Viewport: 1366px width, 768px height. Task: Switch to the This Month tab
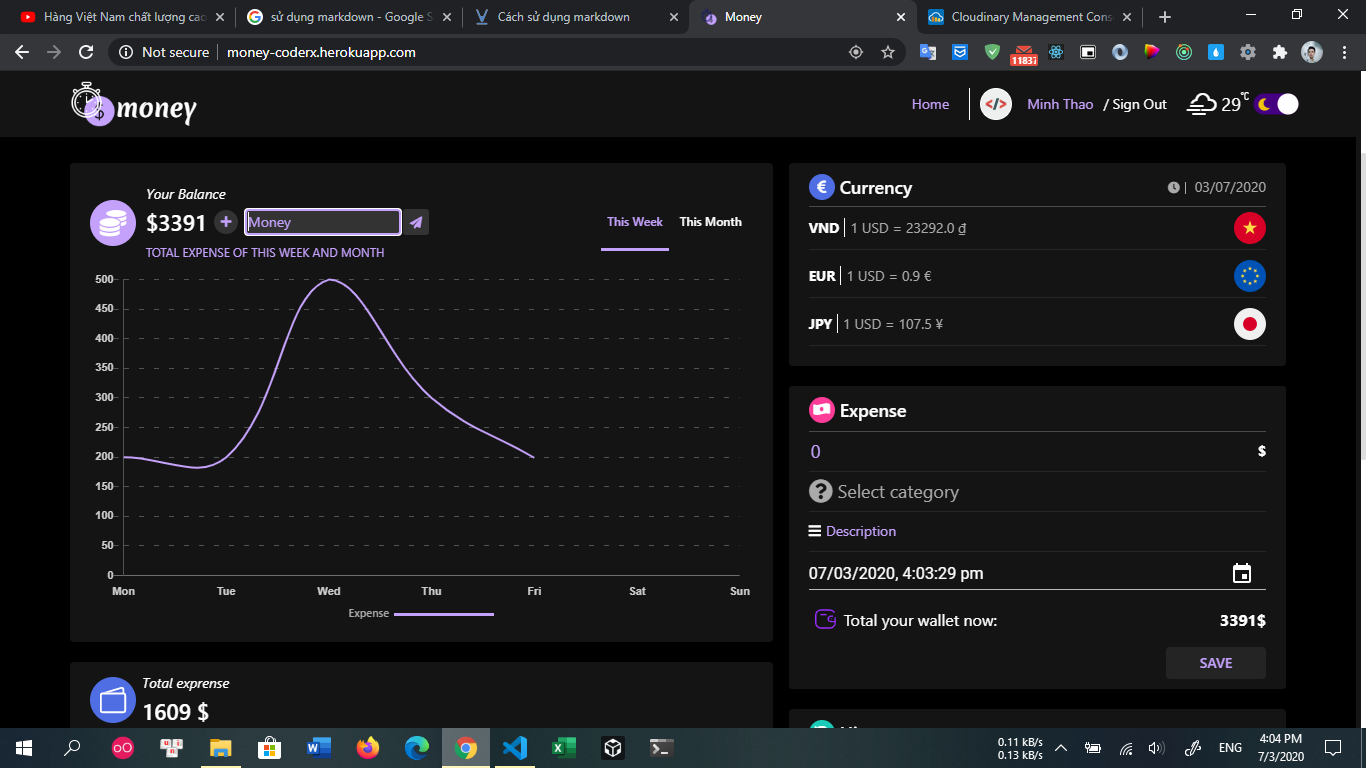[710, 222]
